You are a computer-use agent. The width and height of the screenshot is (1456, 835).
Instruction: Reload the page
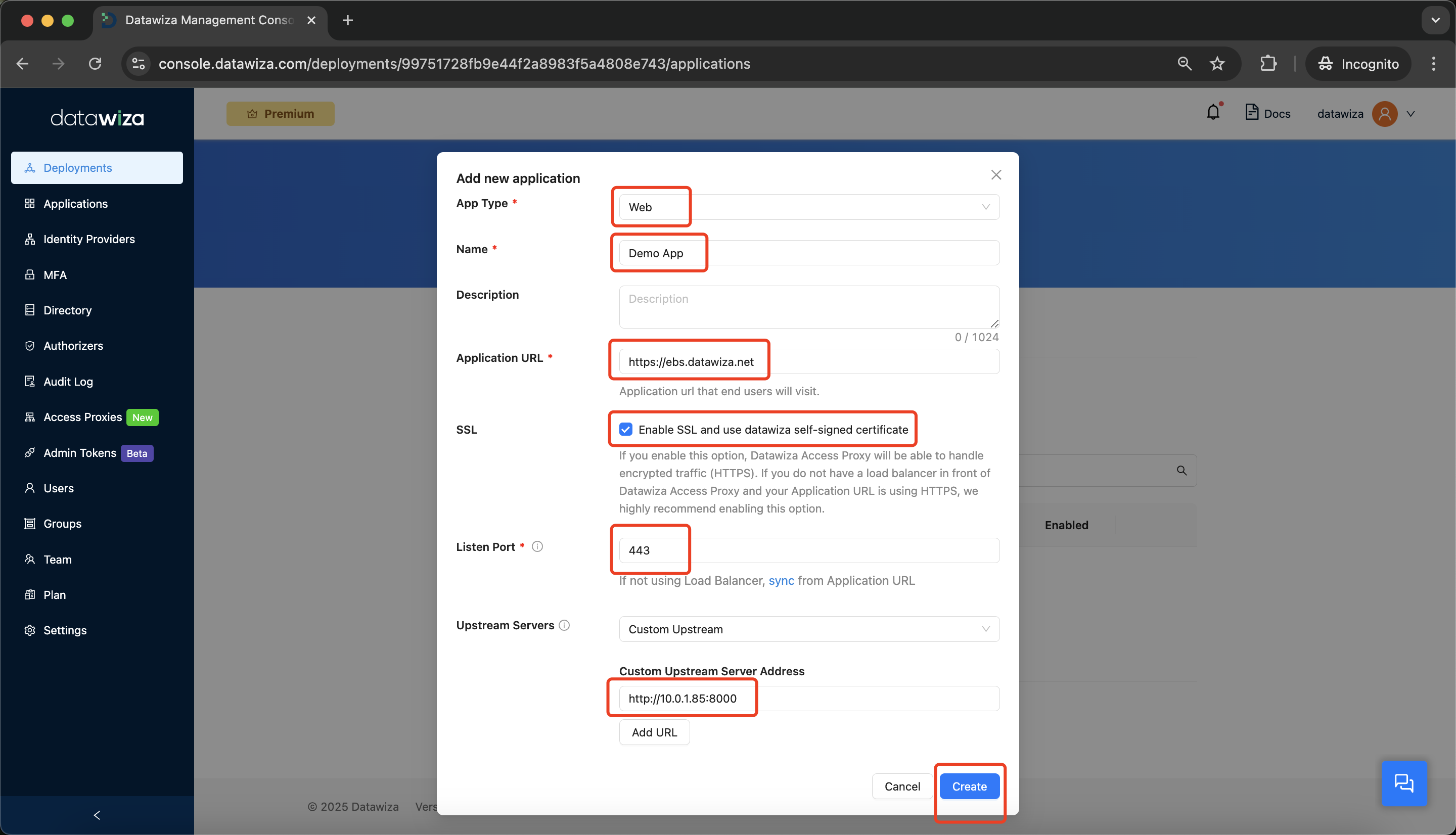click(95, 64)
